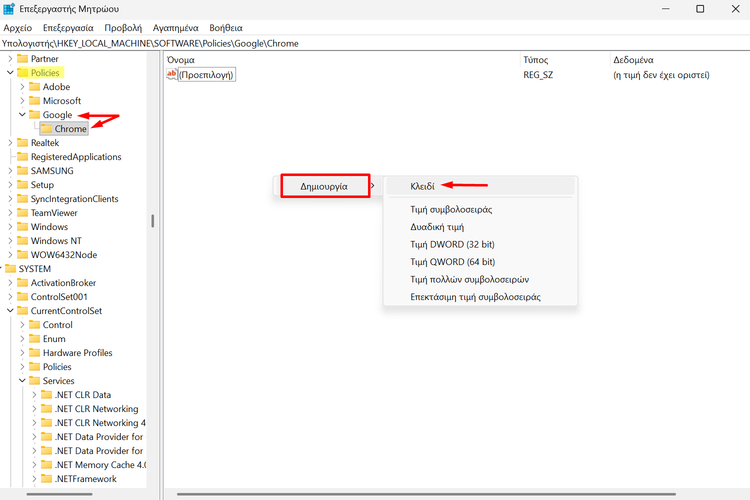Select the .NET CLR Data key

tap(83, 395)
